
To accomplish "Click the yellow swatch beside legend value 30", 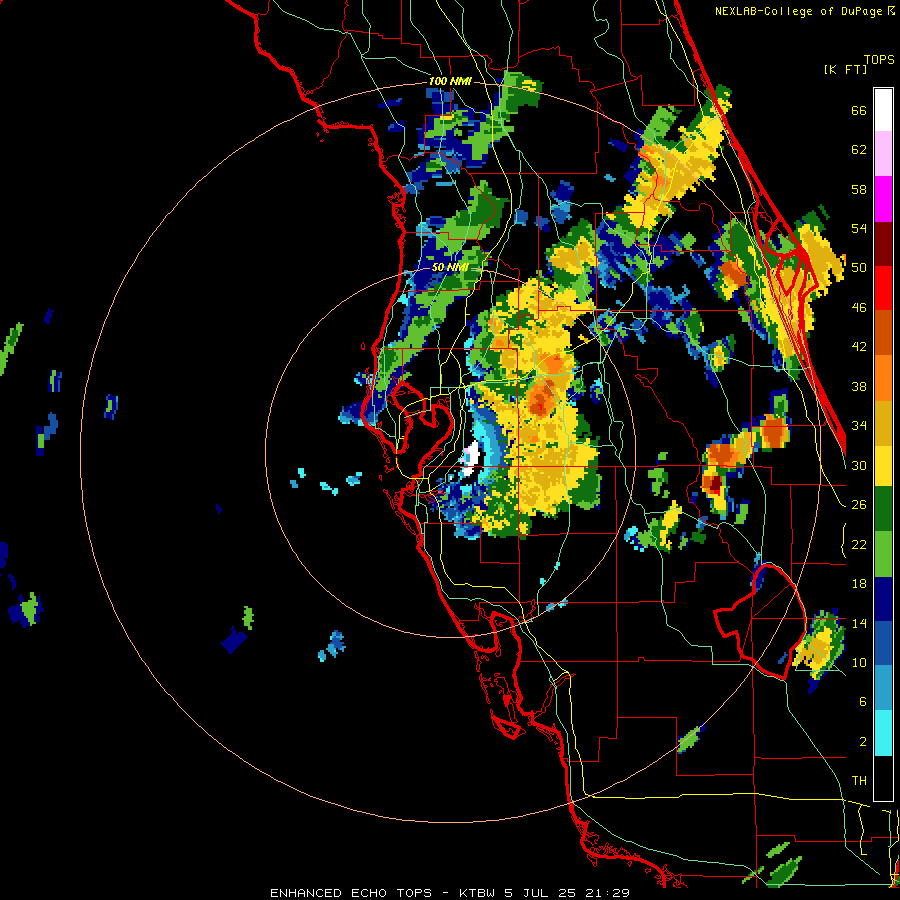I will point(883,465).
